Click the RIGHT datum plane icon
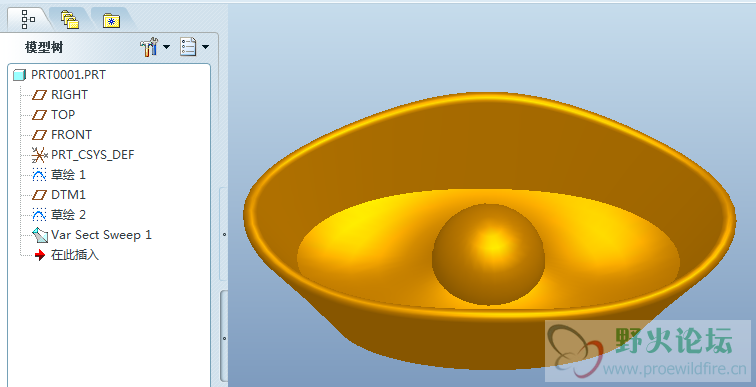 click(x=40, y=95)
